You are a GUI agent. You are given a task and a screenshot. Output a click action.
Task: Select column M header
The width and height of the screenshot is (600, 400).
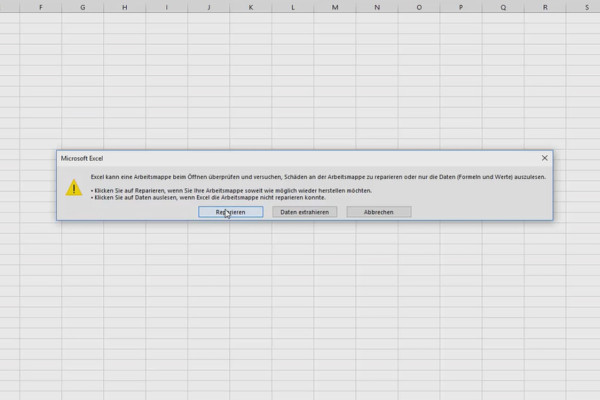coord(335,7)
